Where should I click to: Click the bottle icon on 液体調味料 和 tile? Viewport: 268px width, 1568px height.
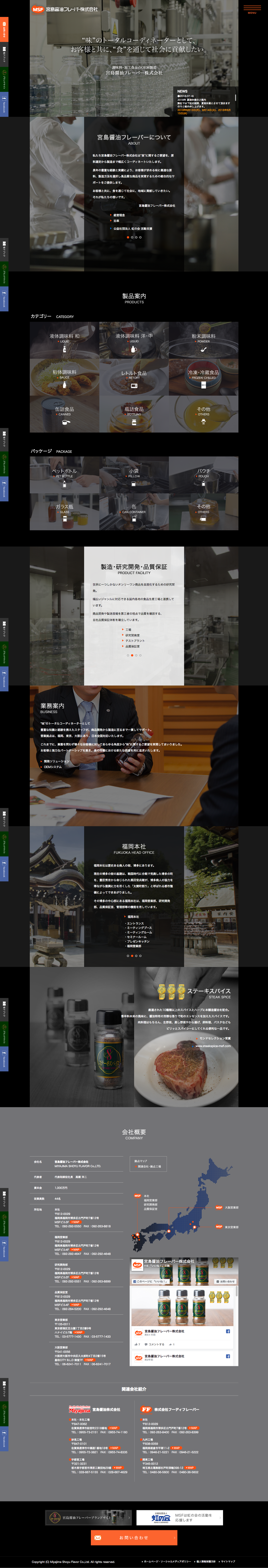pos(65,349)
